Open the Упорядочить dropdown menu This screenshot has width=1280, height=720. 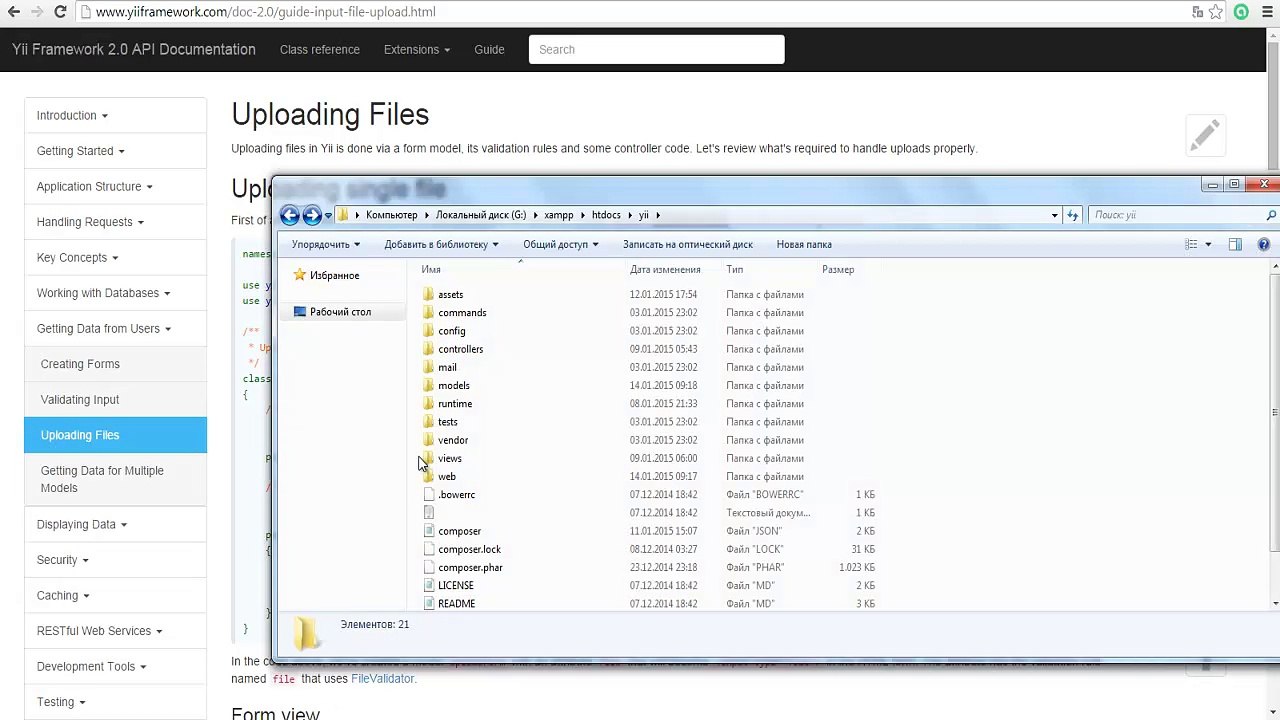coord(325,244)
